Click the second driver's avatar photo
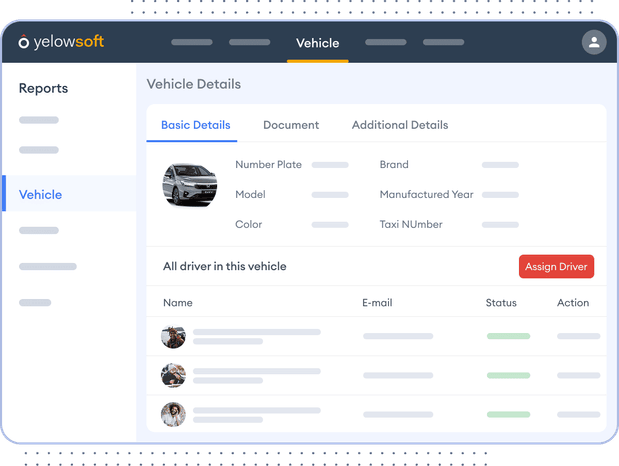619x466 pixels. point(174,375)
